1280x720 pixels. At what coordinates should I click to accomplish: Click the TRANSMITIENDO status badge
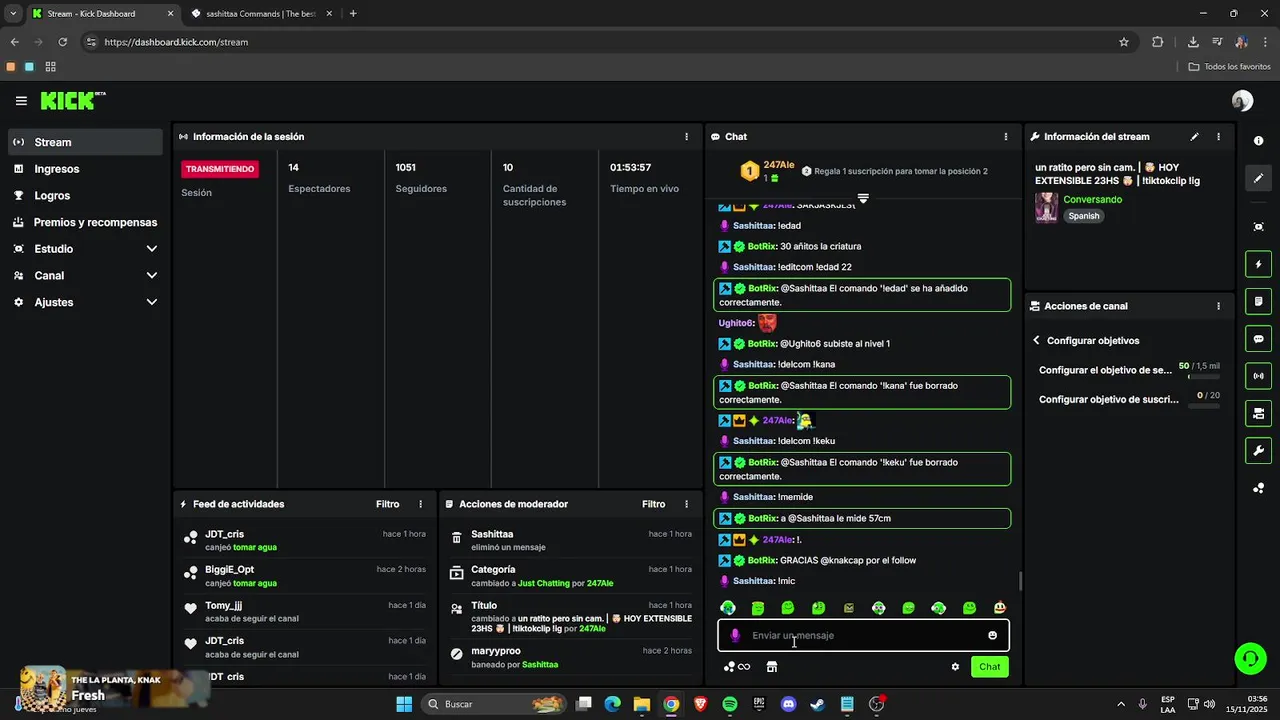[x=219, y=169]
